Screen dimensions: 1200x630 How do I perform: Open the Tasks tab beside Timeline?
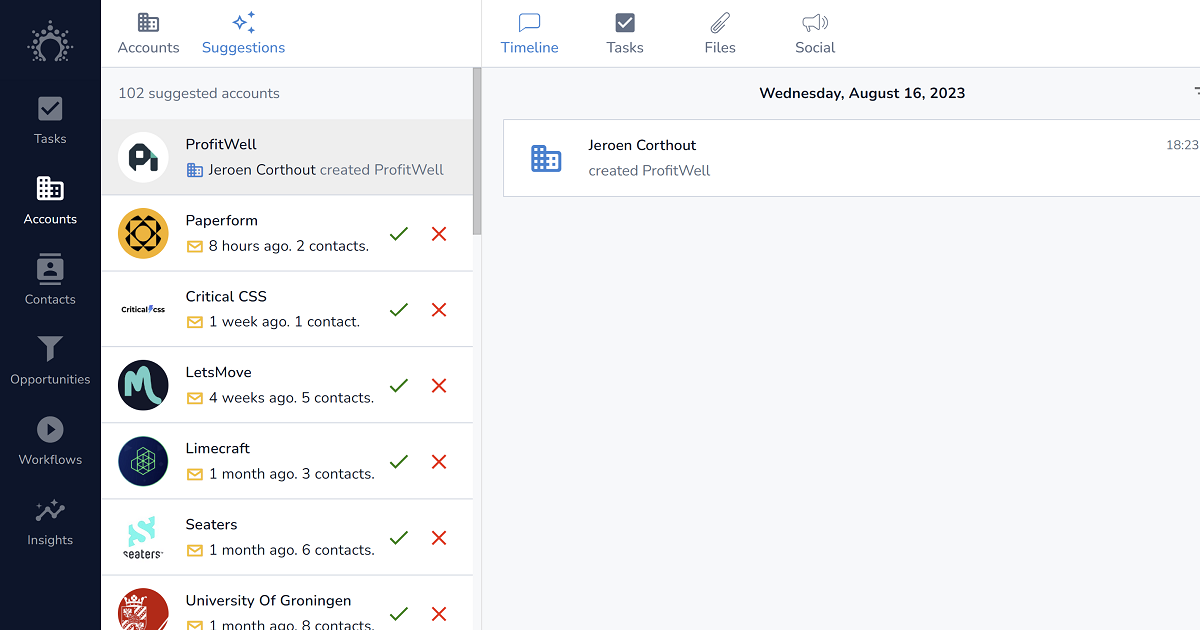[x=625, y=34]
